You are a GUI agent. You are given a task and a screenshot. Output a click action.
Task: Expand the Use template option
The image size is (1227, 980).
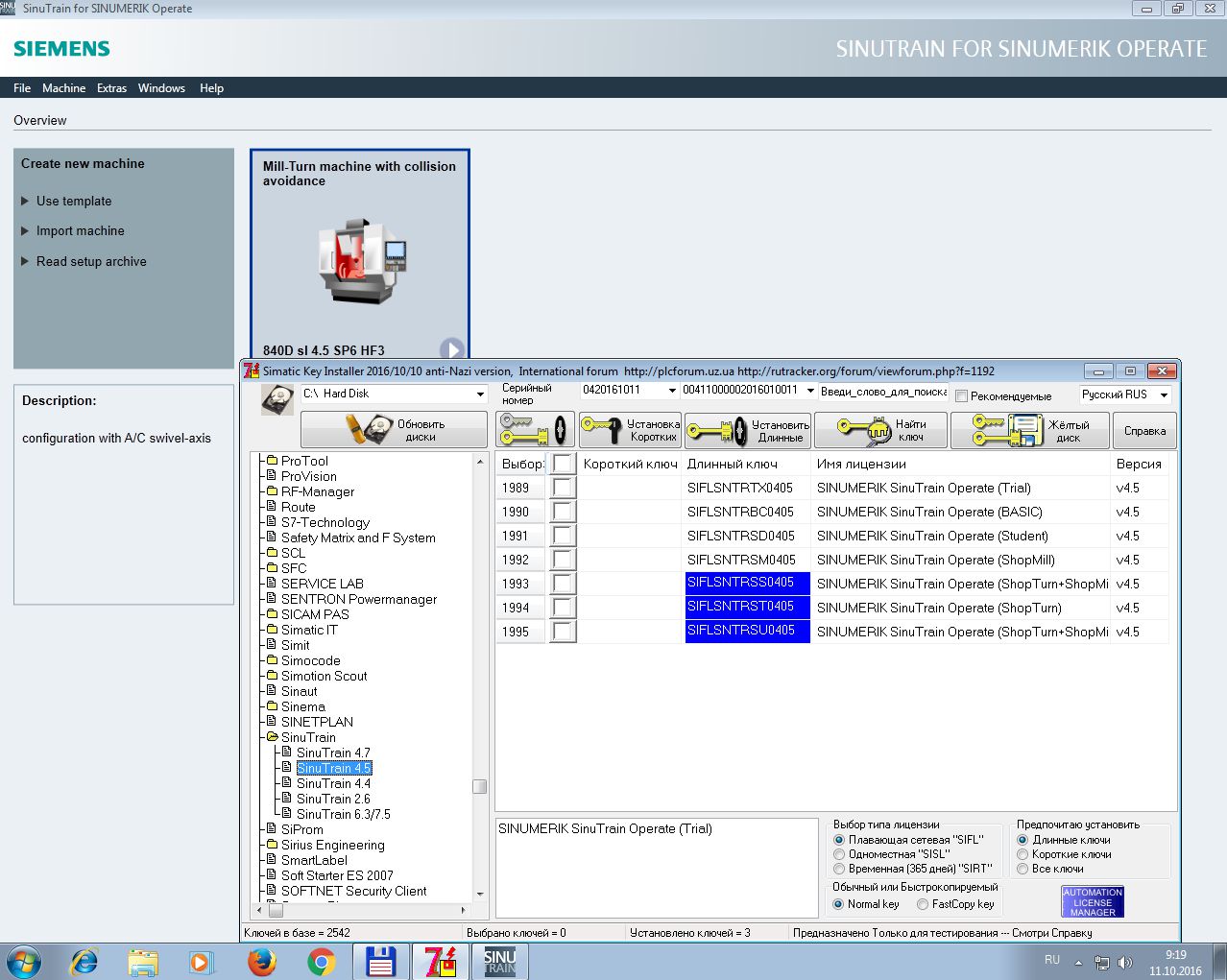(x=74, y=201)
